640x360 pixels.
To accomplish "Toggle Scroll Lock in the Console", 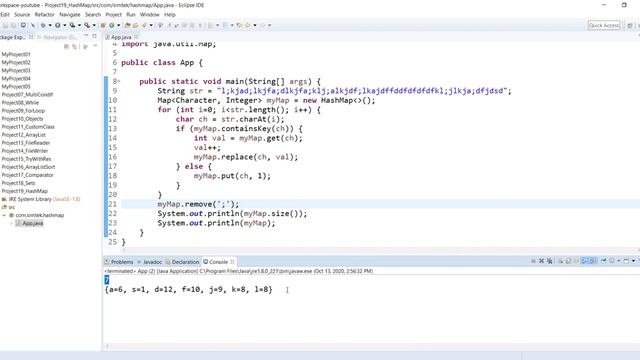I will point(568,261).
